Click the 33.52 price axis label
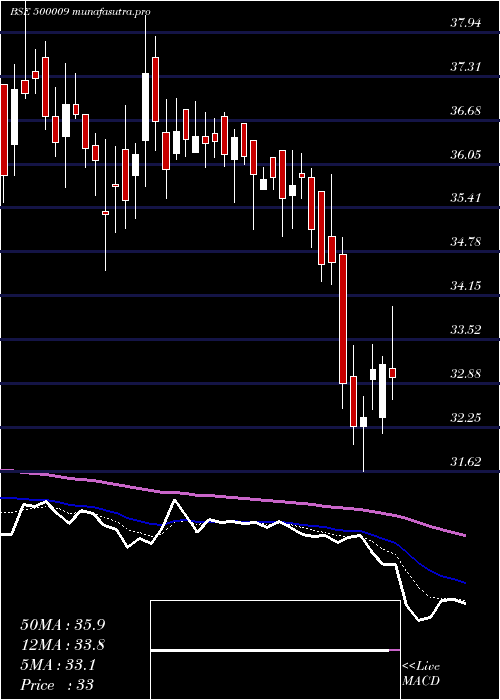The height and width of the screenshot is (700, 500). 466,330
